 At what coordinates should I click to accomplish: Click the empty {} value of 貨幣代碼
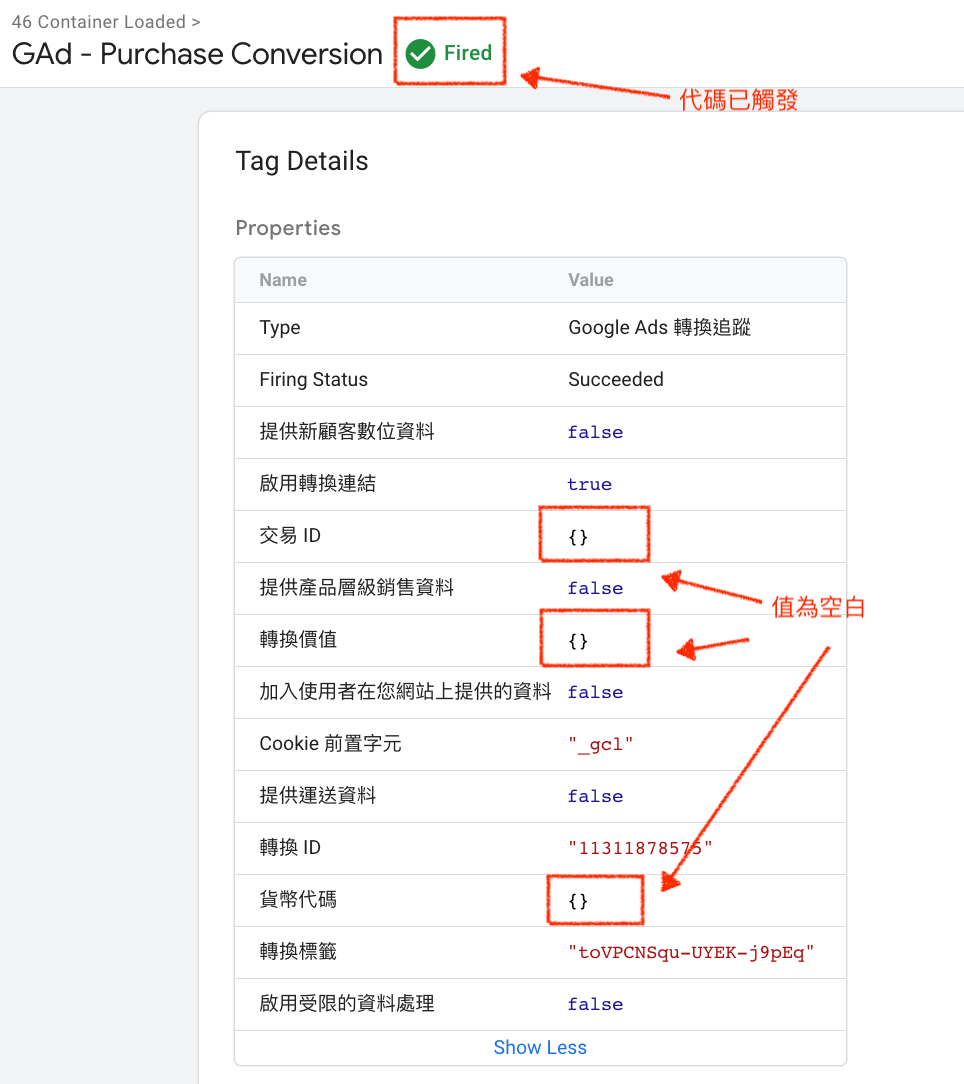point(578,901)
